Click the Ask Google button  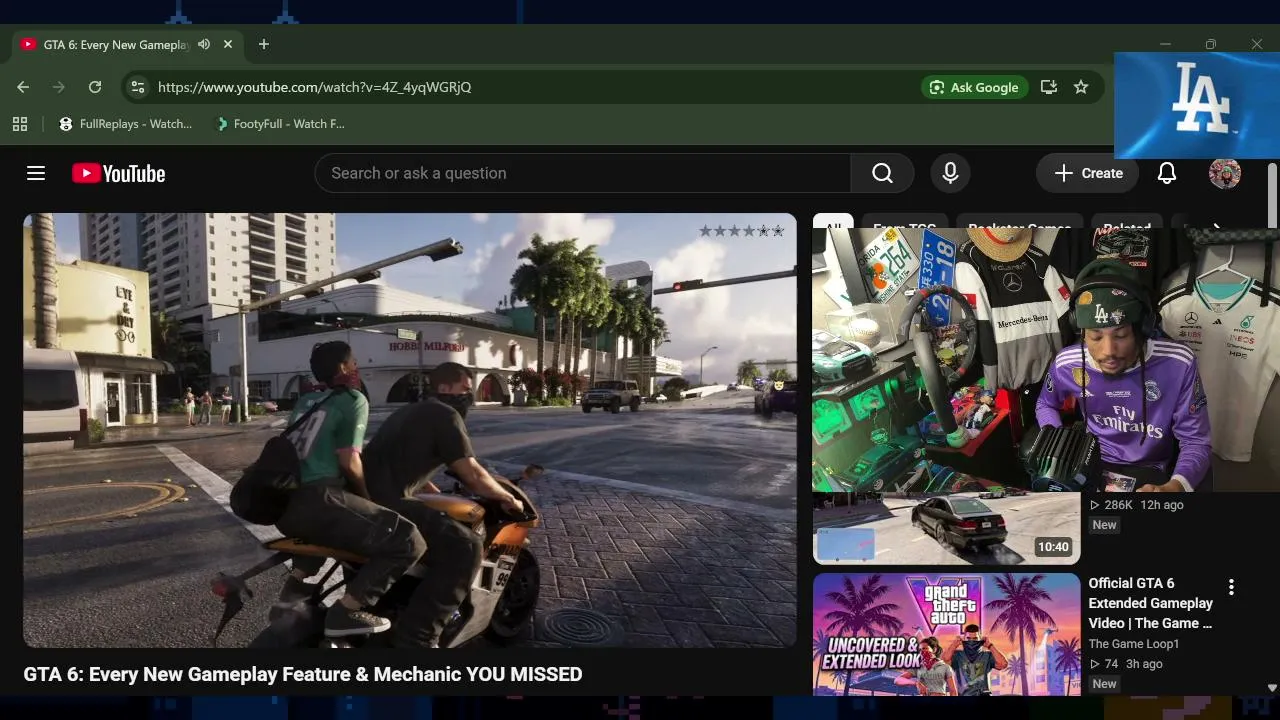974,87
